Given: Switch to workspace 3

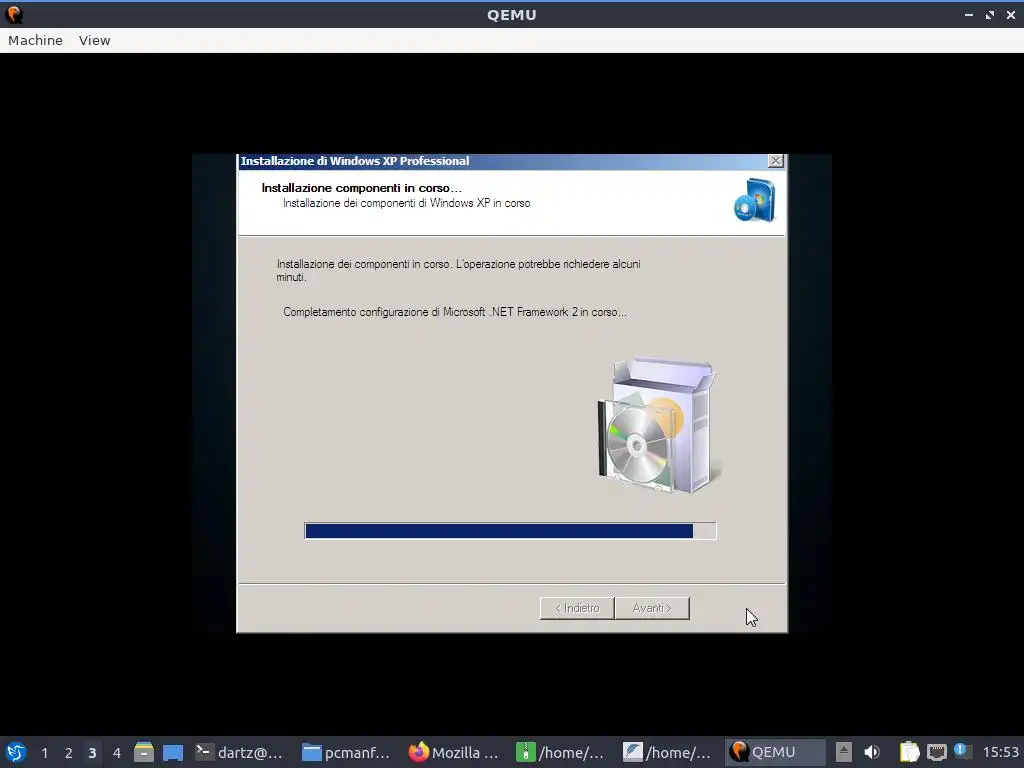Looking at the screenshot, I should [92, 753].
